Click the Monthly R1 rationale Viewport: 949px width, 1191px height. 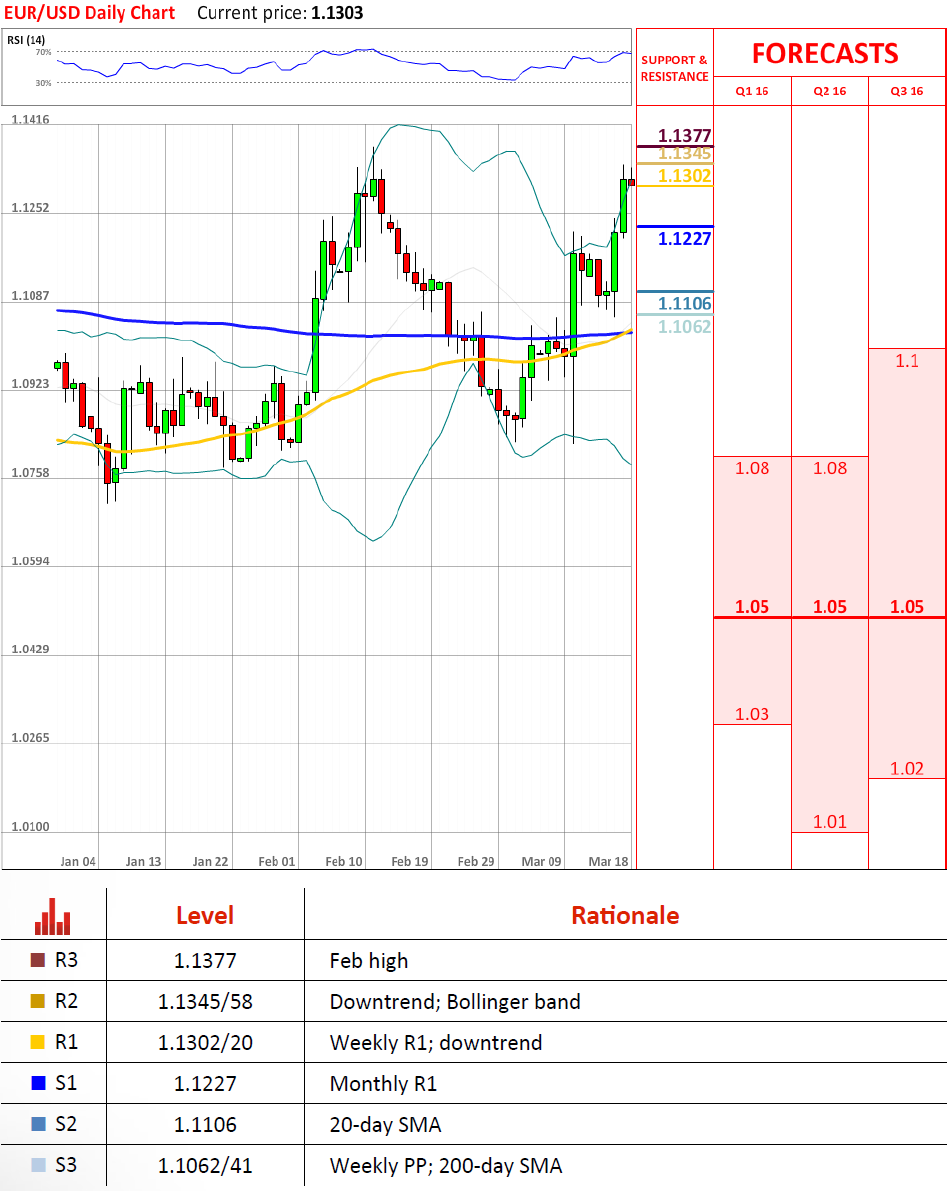[384, 1084]
